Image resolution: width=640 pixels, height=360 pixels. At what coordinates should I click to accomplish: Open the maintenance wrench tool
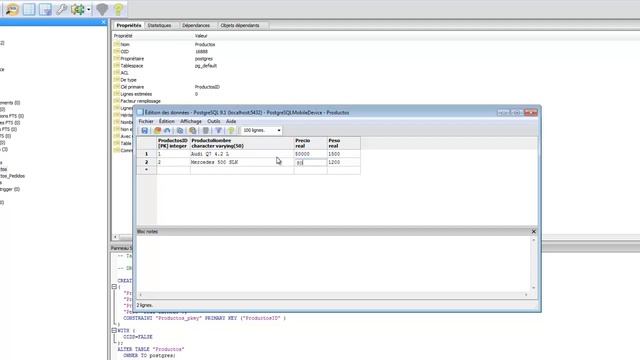tap(62, 9)
